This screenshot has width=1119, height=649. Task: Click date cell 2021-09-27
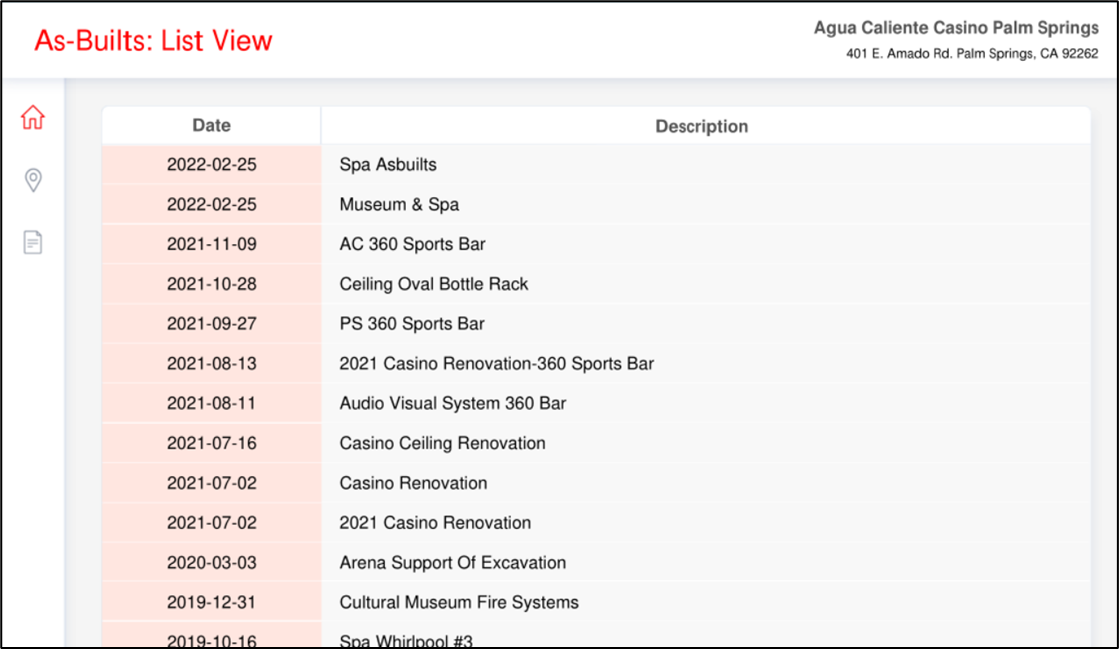coord(211,324)
